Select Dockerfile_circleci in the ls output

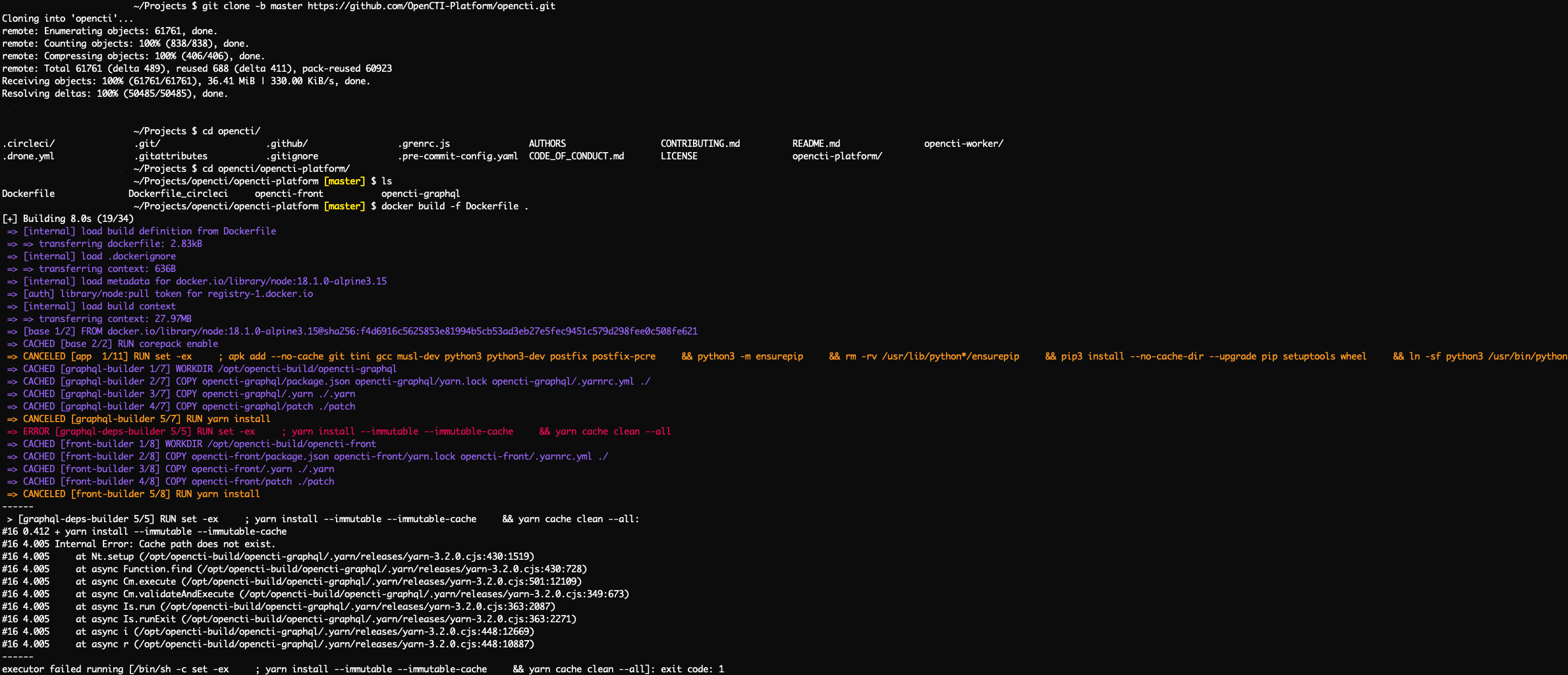pos(179,194)
